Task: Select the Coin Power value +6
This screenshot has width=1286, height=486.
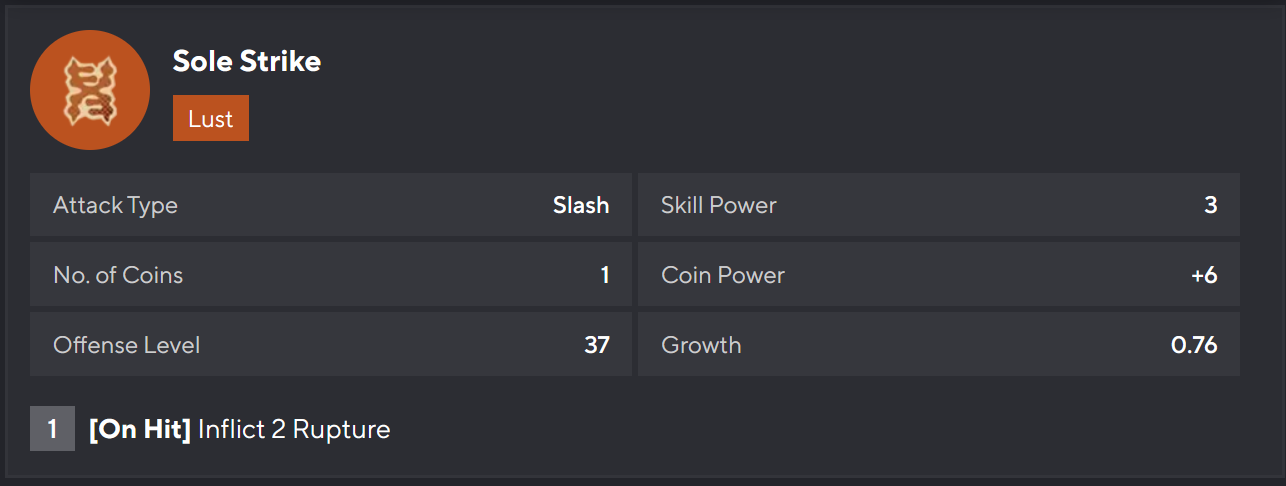Action: click(1204, 275)
